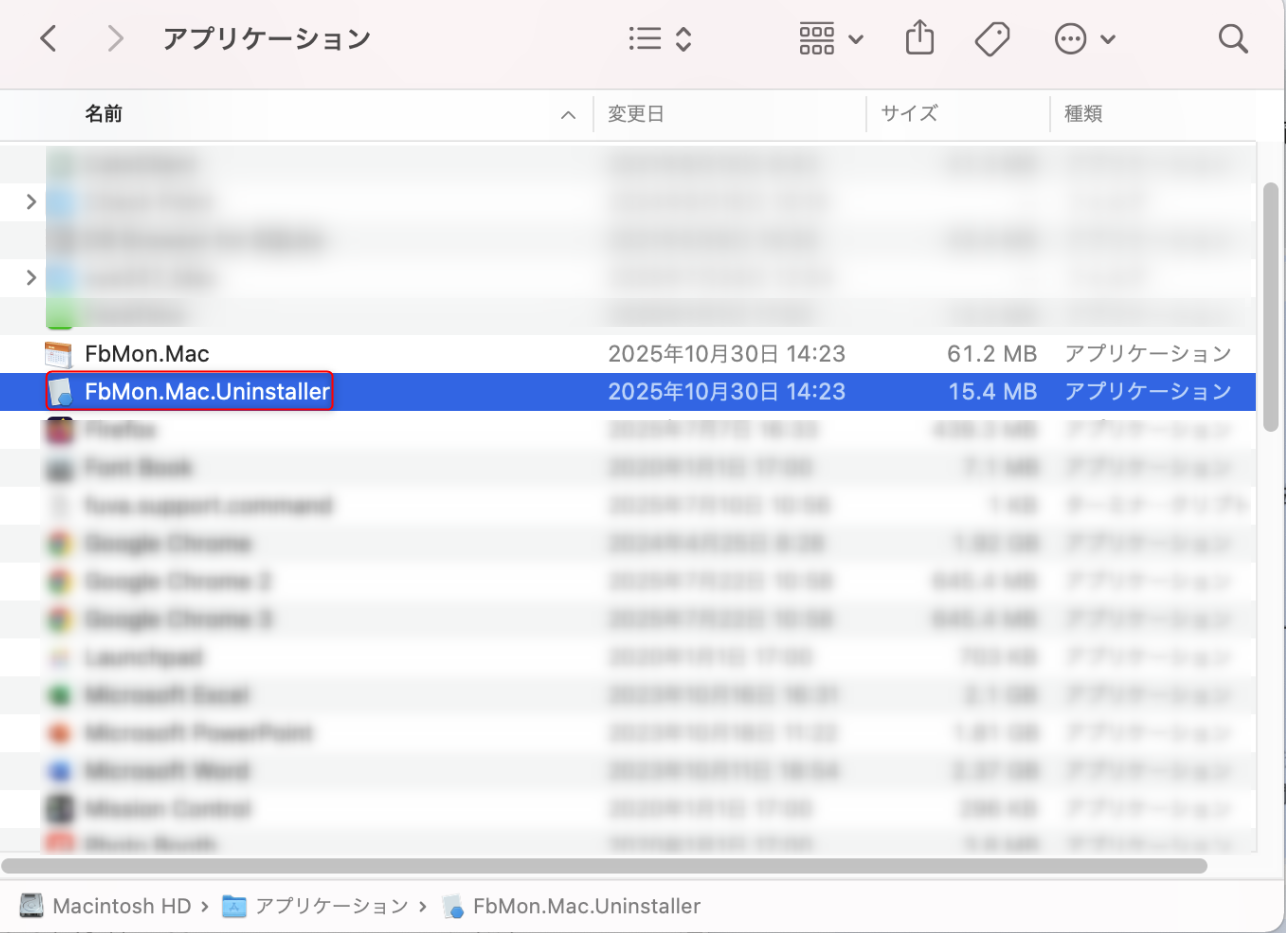Image resolution: width=1286 pixels, height=933 pixels.
Task: Sort files by the サイズ column
Action: (x=908, y=114)
